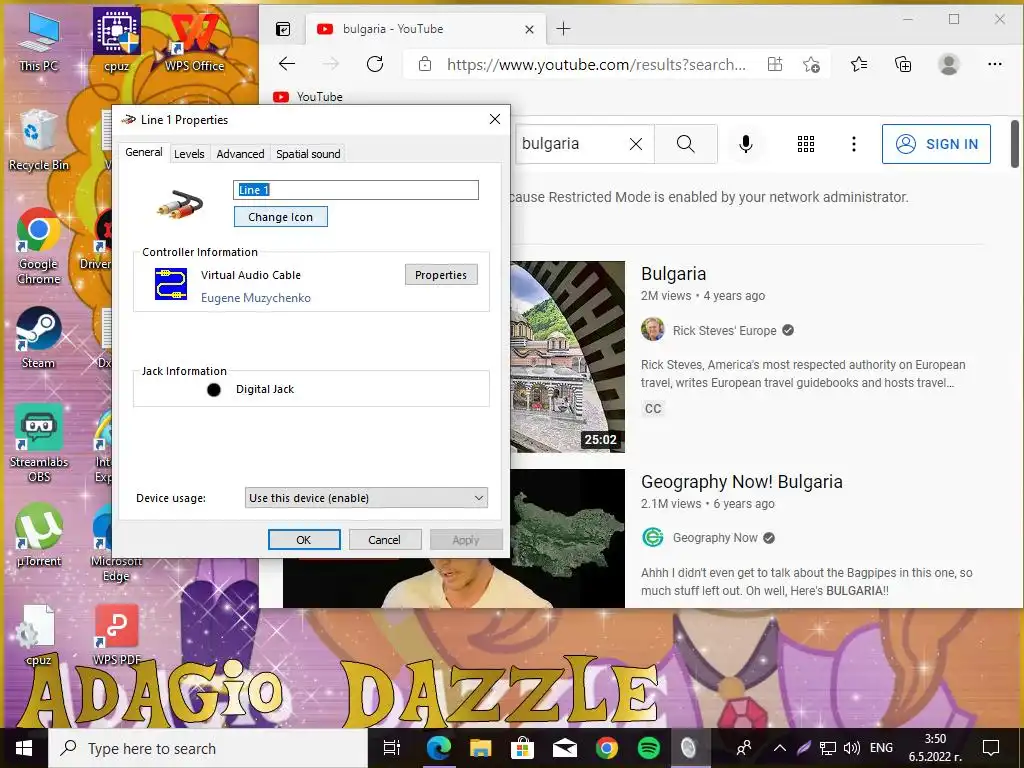Open Task View on the taskbar
Viewport: 1024px width, 768px height.
coord(391,748)
